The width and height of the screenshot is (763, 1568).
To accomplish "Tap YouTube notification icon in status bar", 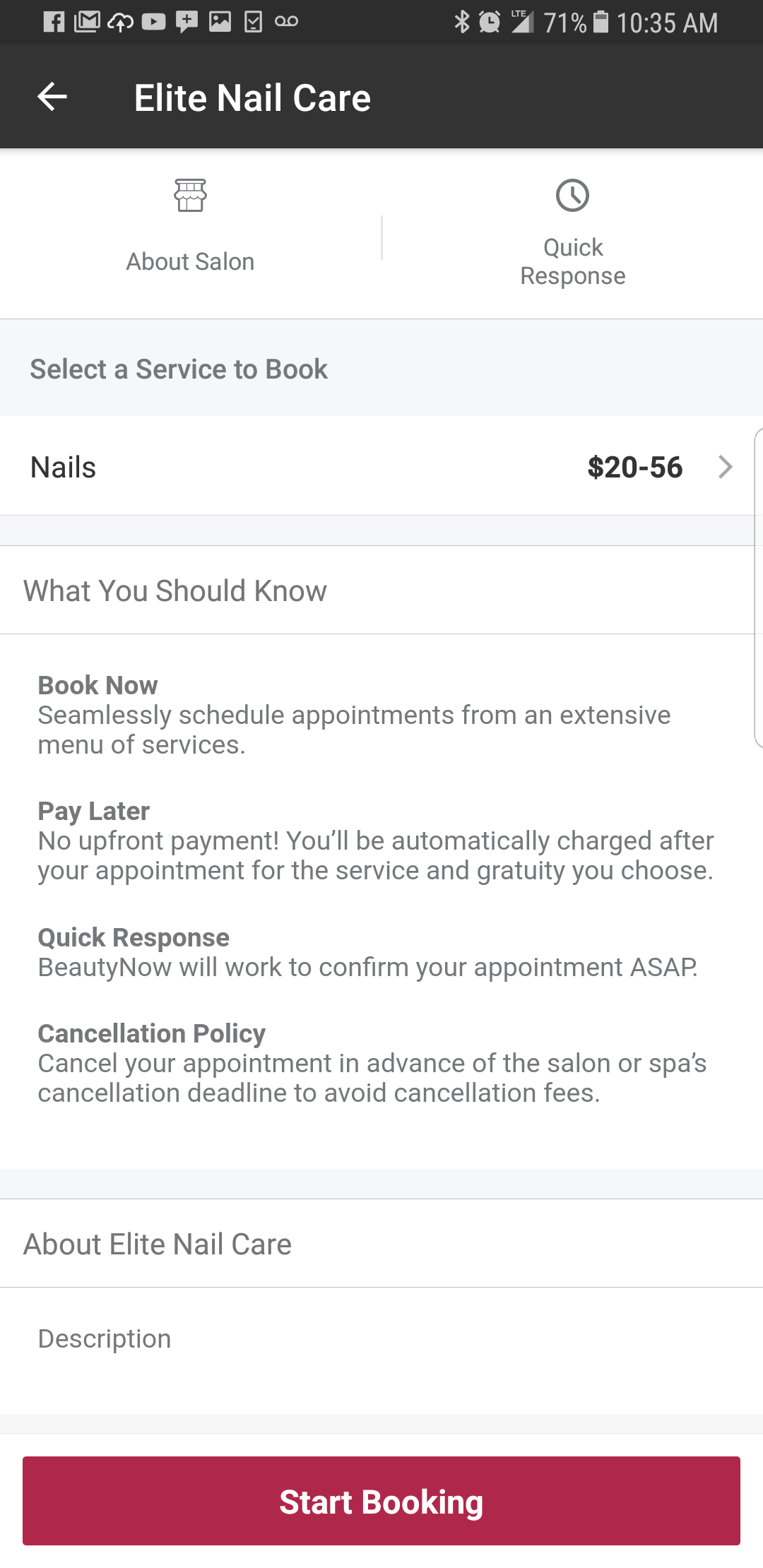I will [x=153, y=22].
